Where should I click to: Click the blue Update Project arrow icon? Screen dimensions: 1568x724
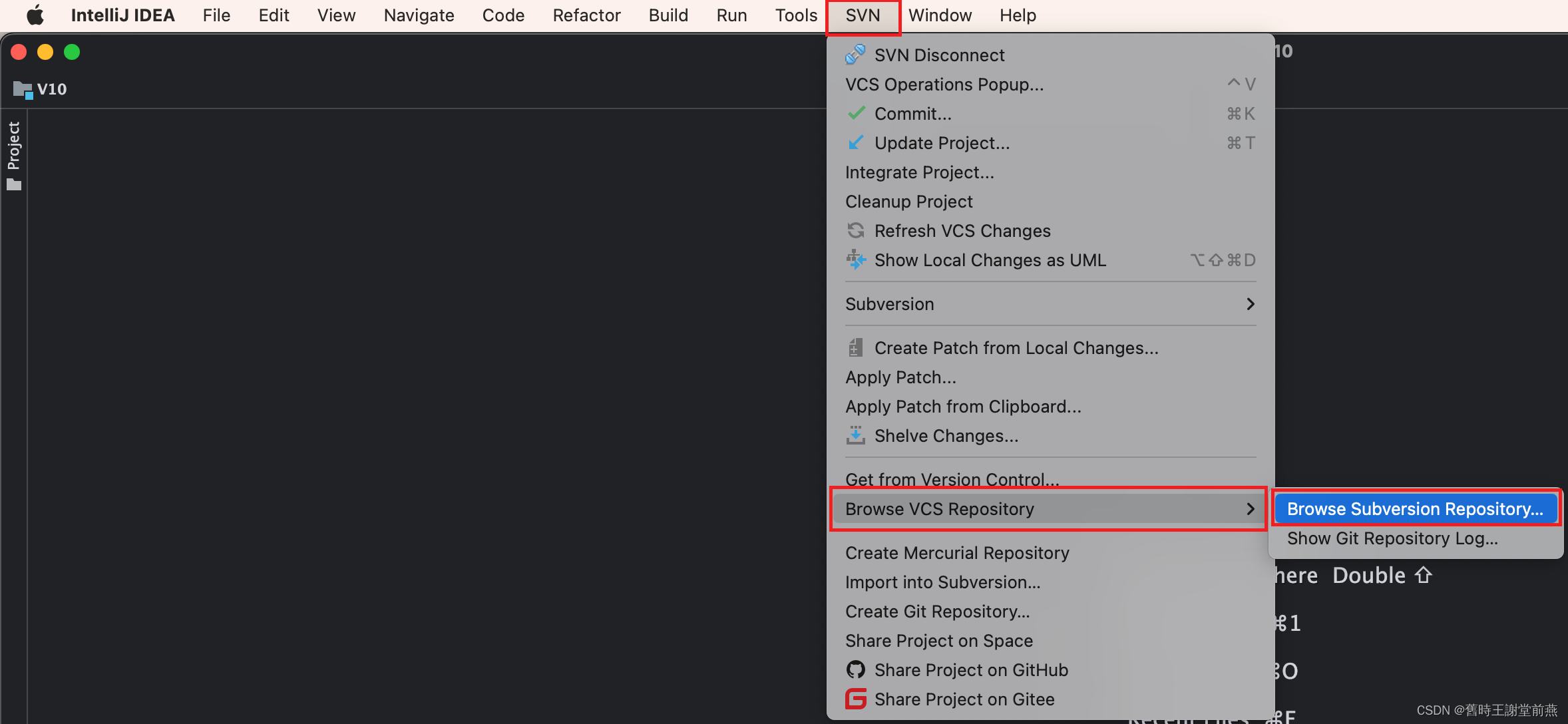(856, 142)
